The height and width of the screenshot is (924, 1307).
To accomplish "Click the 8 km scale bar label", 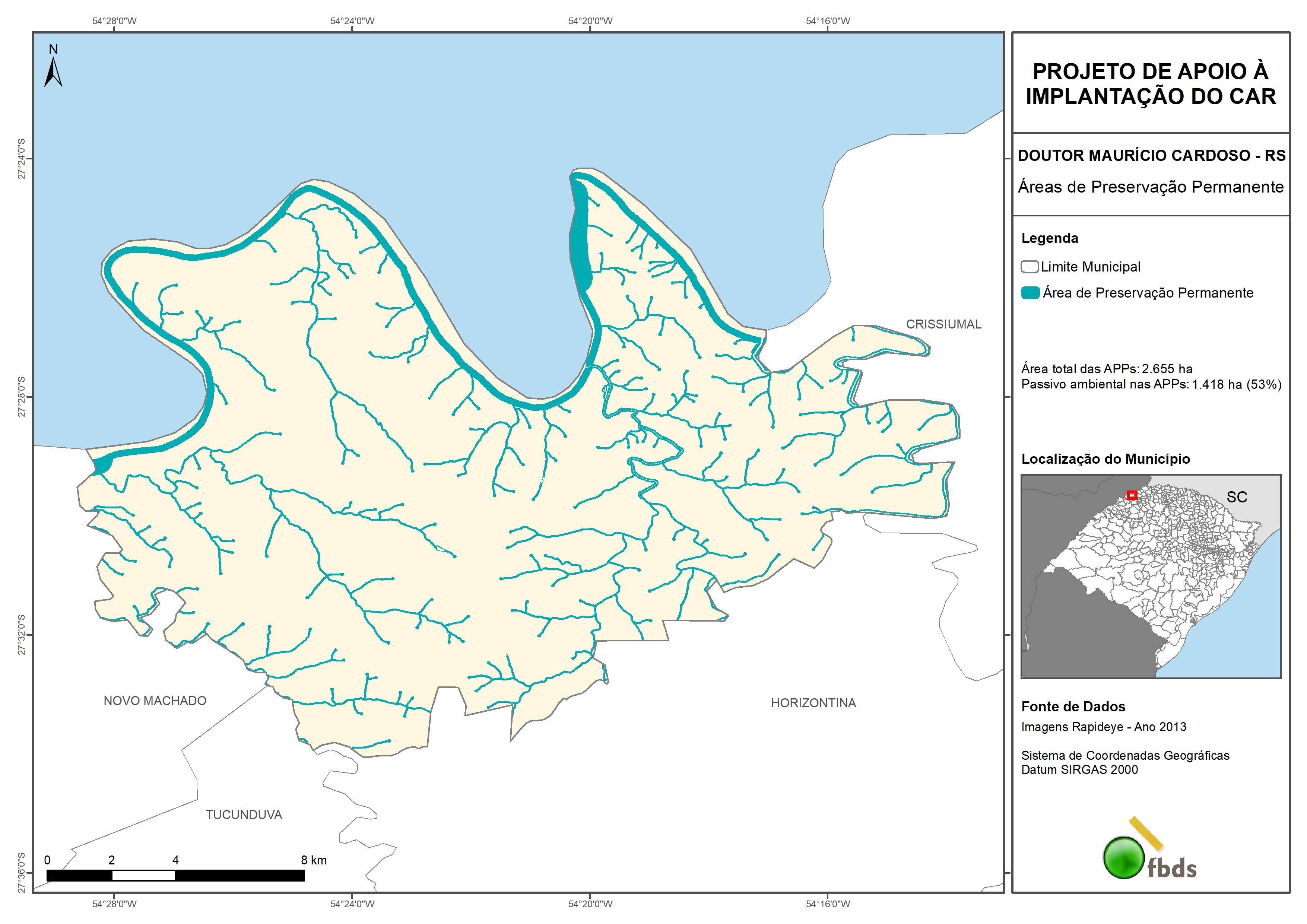I will pos(314,860).
